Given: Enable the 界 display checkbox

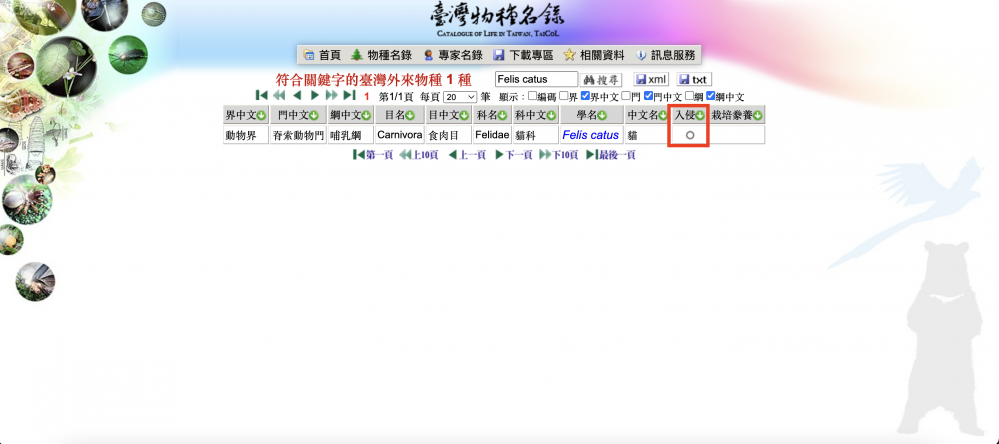Looking at the screenshot, I should point(563,96).
